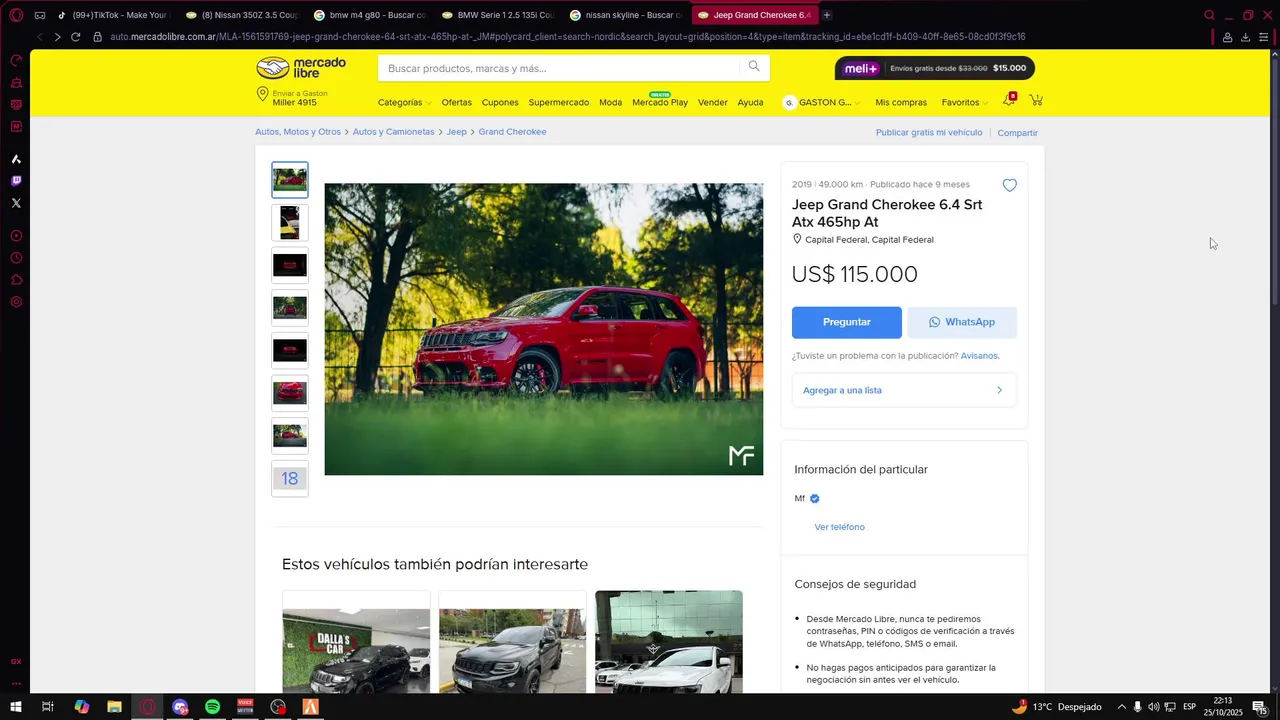Open the Ofertas menu item
1280x720 pixels.
click(456, 102)
